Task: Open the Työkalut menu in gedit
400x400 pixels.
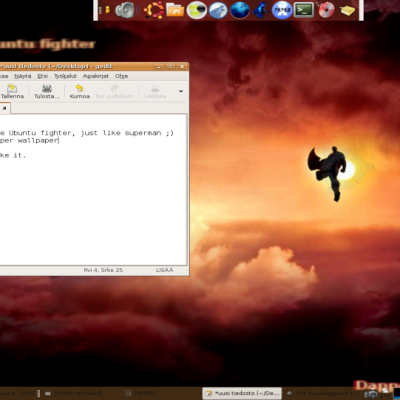Action: (x=65, y=76)
